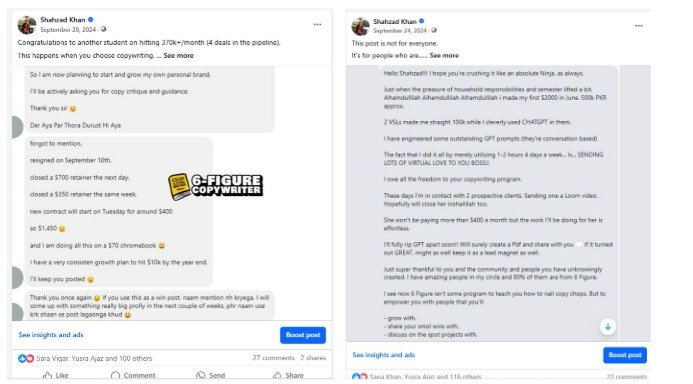The image size is (693, 384).
Task: Click the public audience globe by September 20
Action: [x=103, y=29]
